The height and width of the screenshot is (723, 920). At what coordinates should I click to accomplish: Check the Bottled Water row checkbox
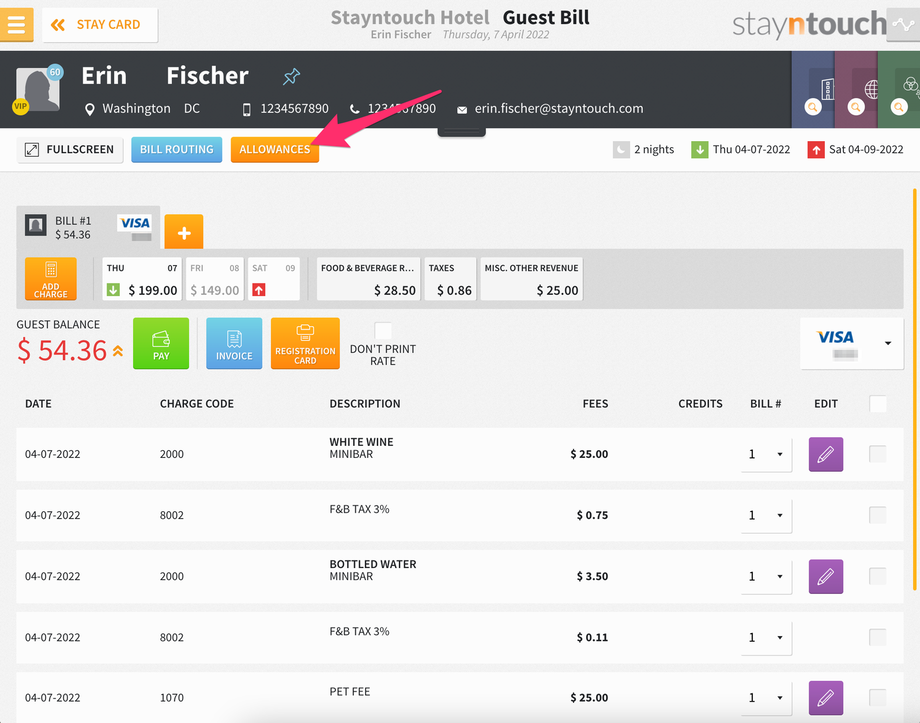878,576
